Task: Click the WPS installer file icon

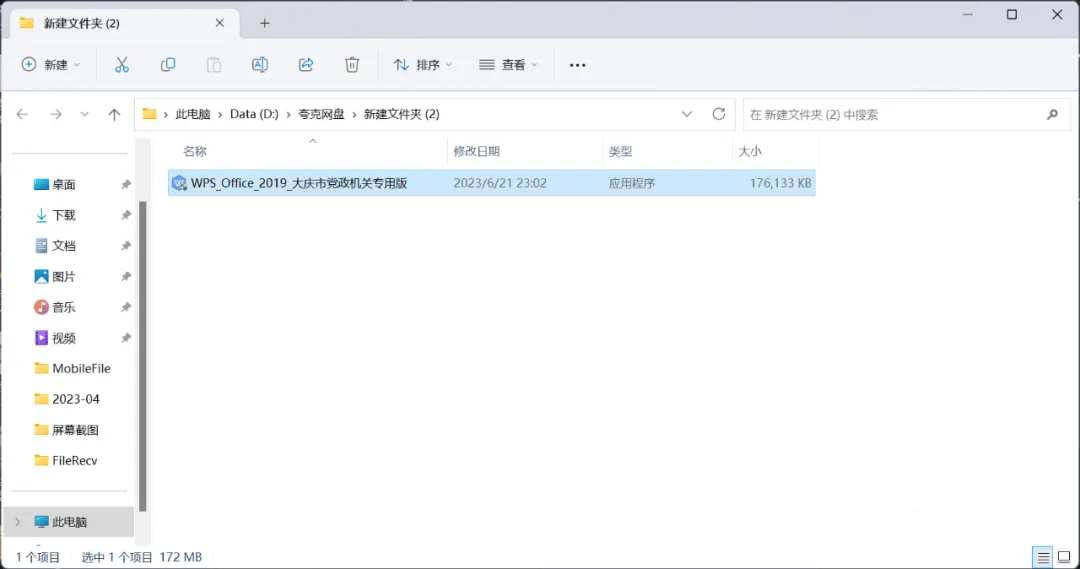Action: click(x=179, y=183)
